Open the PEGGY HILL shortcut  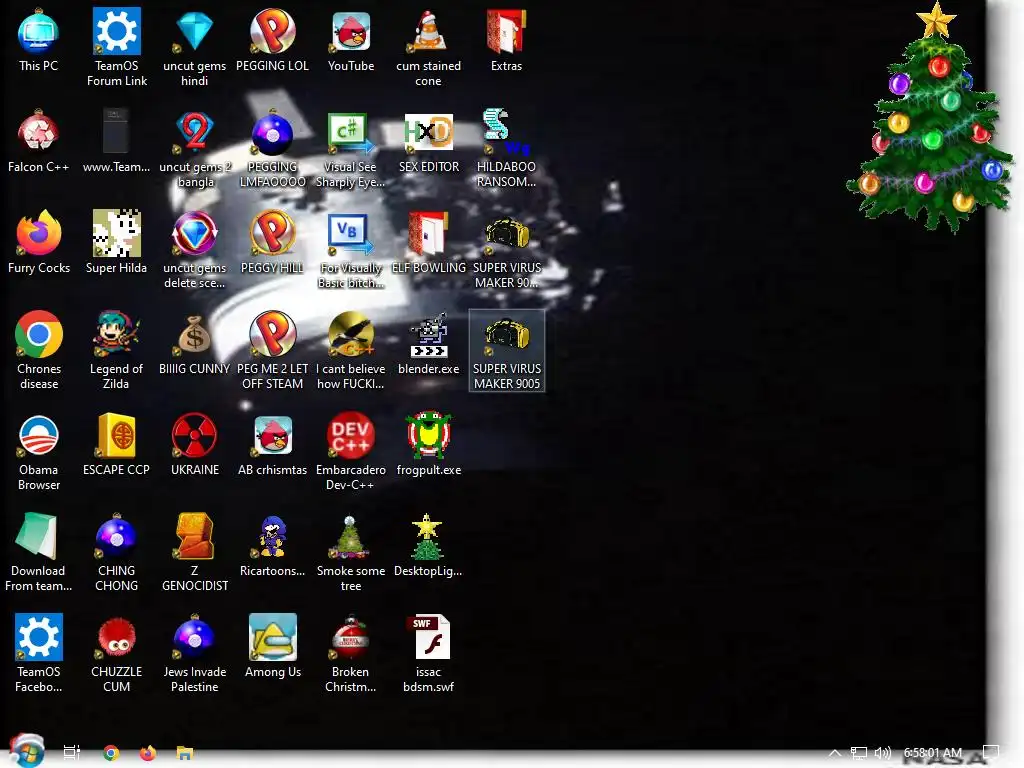point(272,242)
